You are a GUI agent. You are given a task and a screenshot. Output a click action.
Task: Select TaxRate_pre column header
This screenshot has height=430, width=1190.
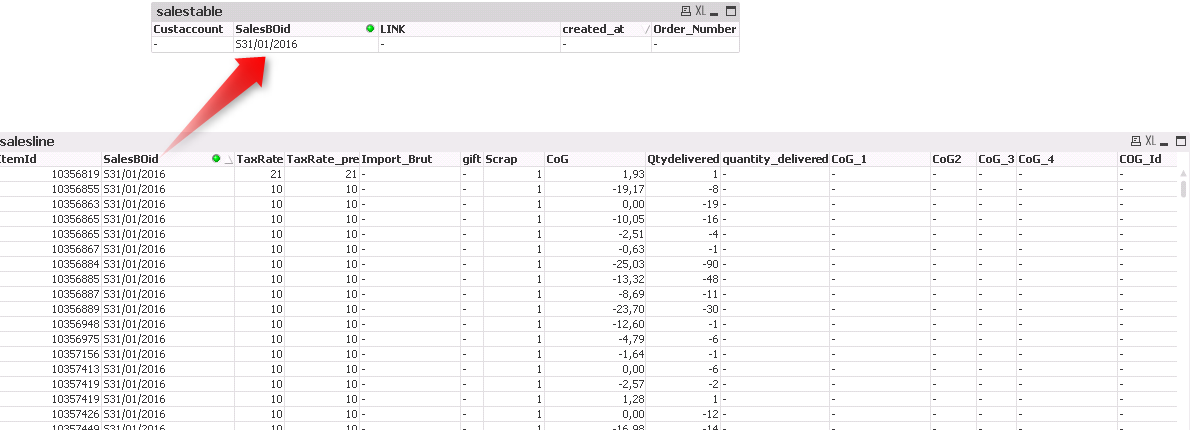[x=323, y=159]
